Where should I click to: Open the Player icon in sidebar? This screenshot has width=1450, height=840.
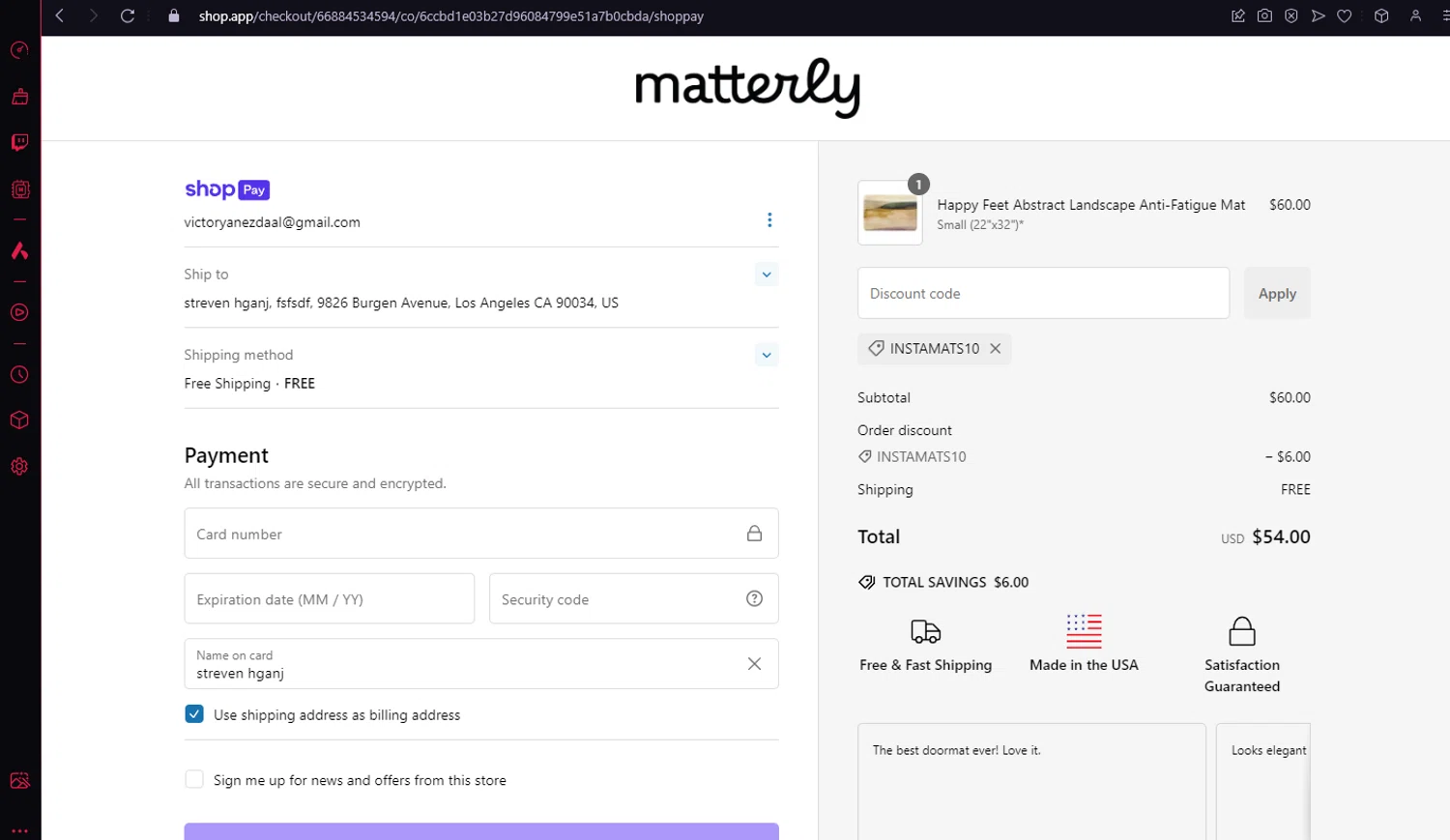(19, 312)
